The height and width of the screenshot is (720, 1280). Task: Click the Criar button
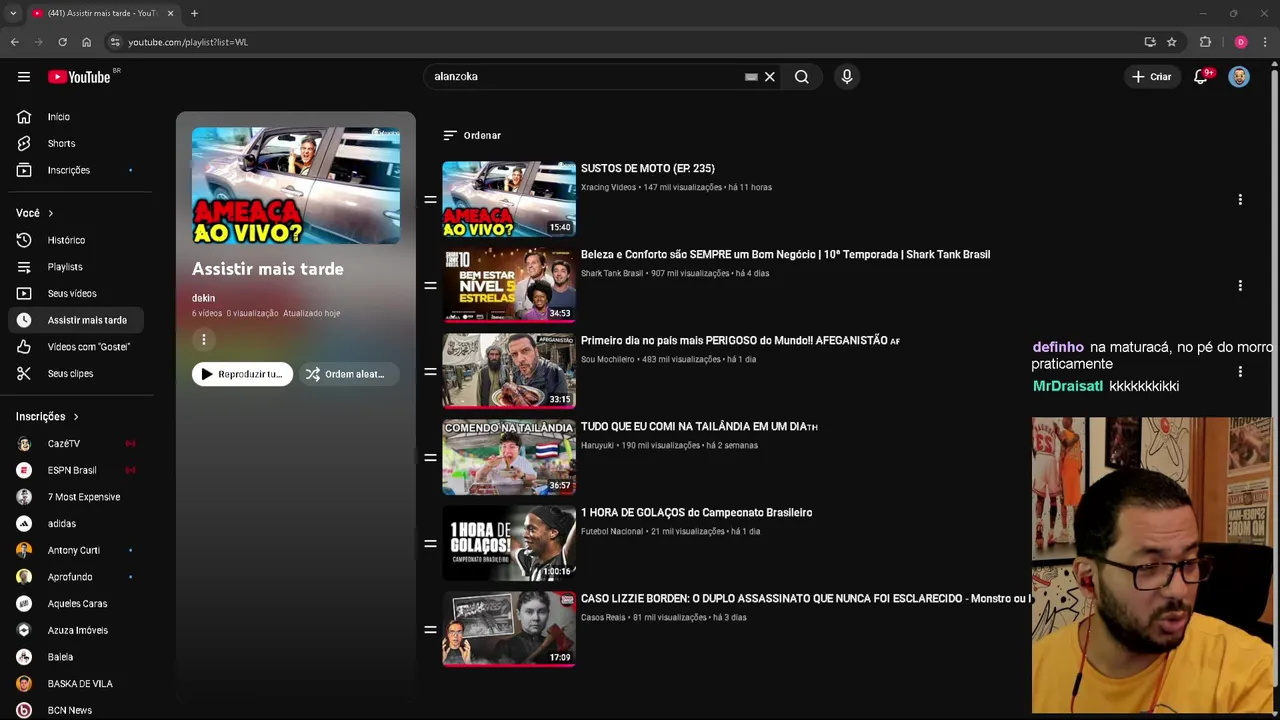(1151, 77)
